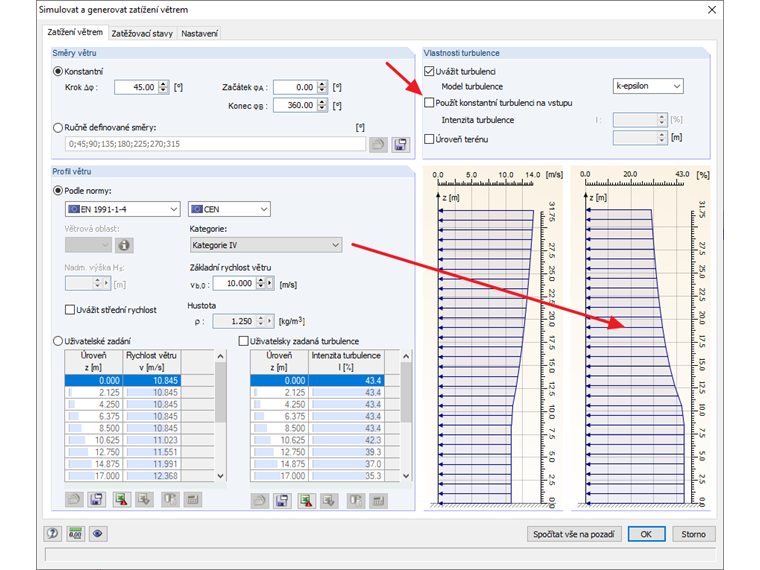Click the calculator icon under the turbulence table
Image resolution: width=760 pixels, height=570 pixels.
[x=379, y=501]
